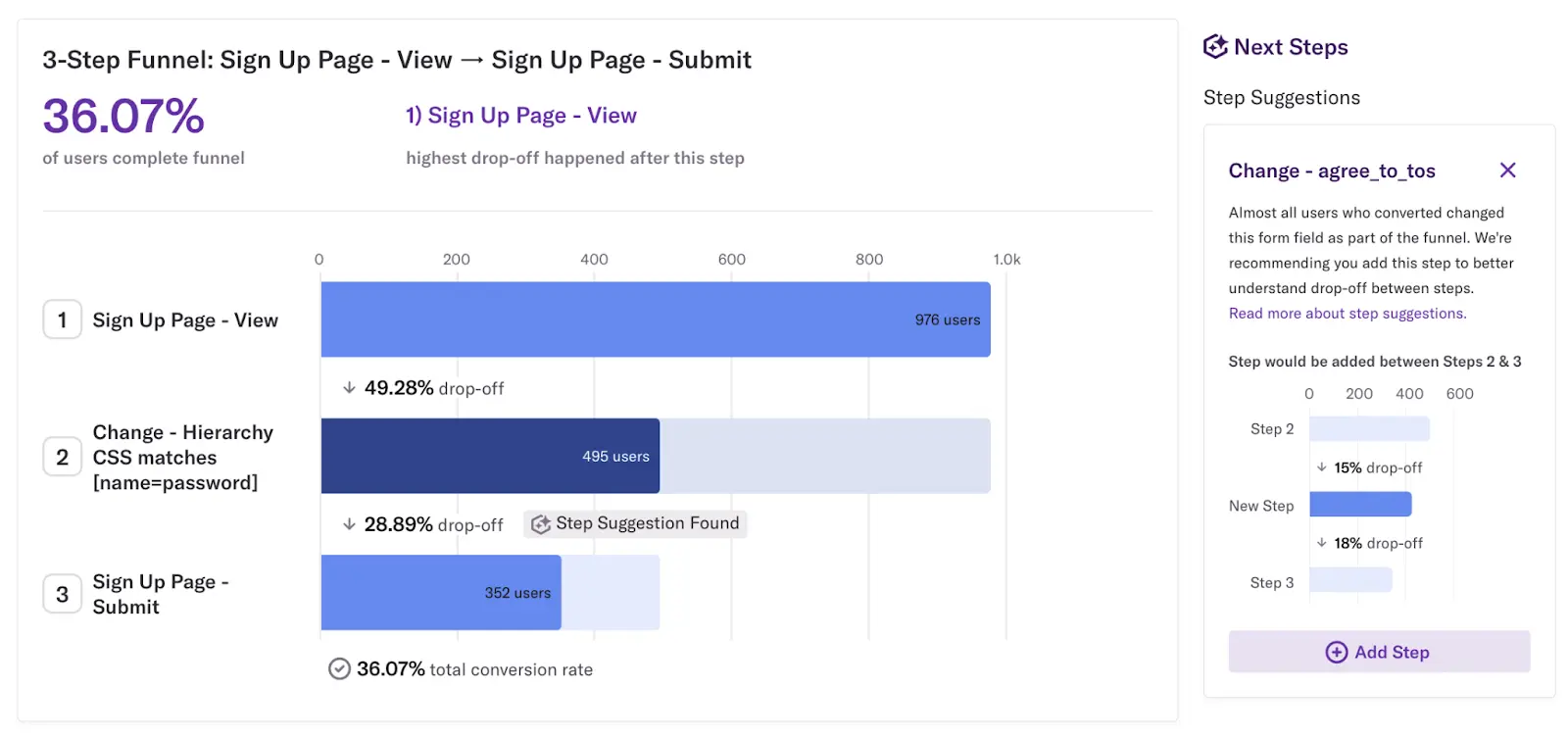Select step number 3 badge
1568x737 pixels.
coord(62,594)
